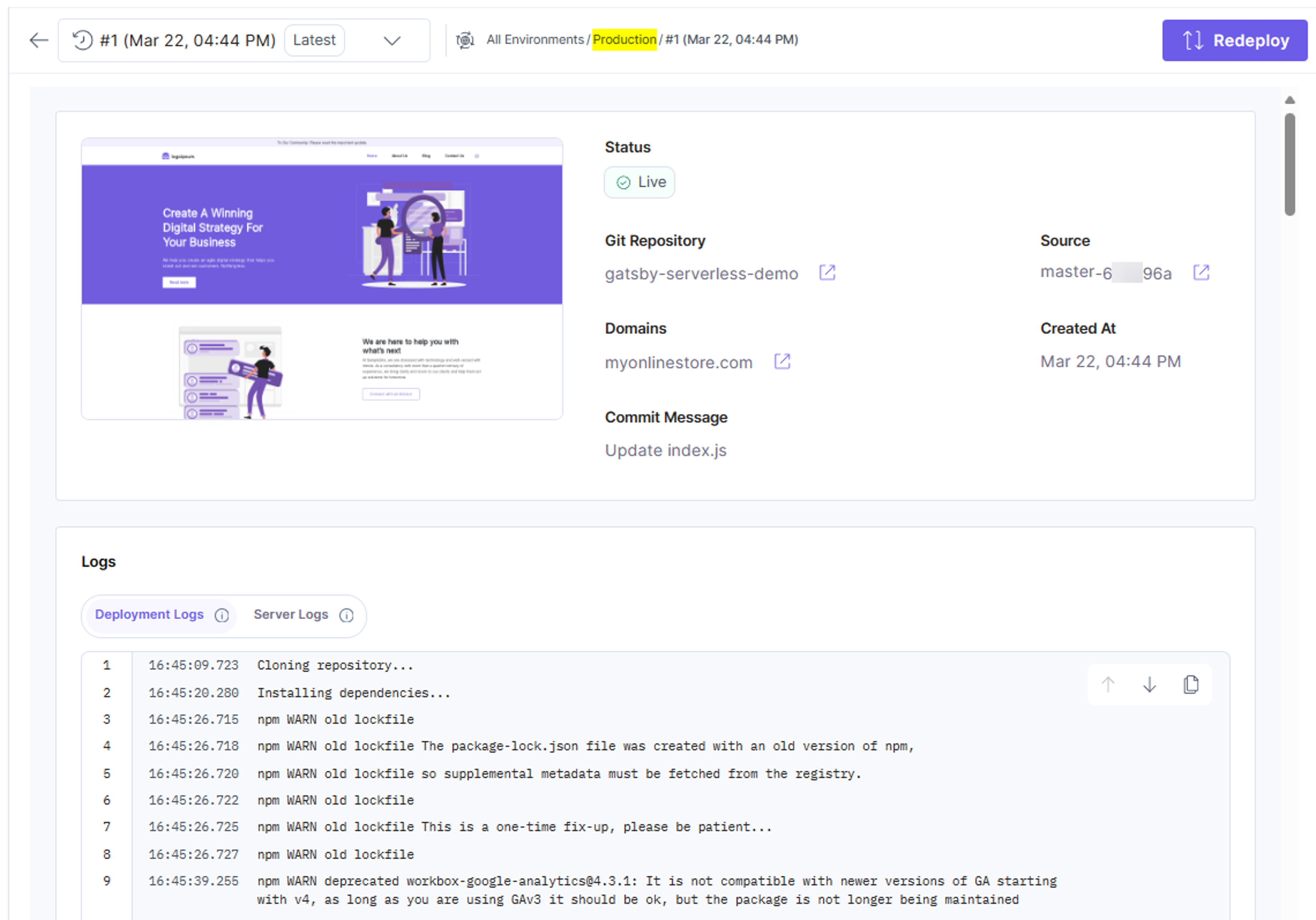Click the info icon beside Server Logs
The width and height of the screenshot is (1316, 920).
pyautogui.click(x=346, y=615)
